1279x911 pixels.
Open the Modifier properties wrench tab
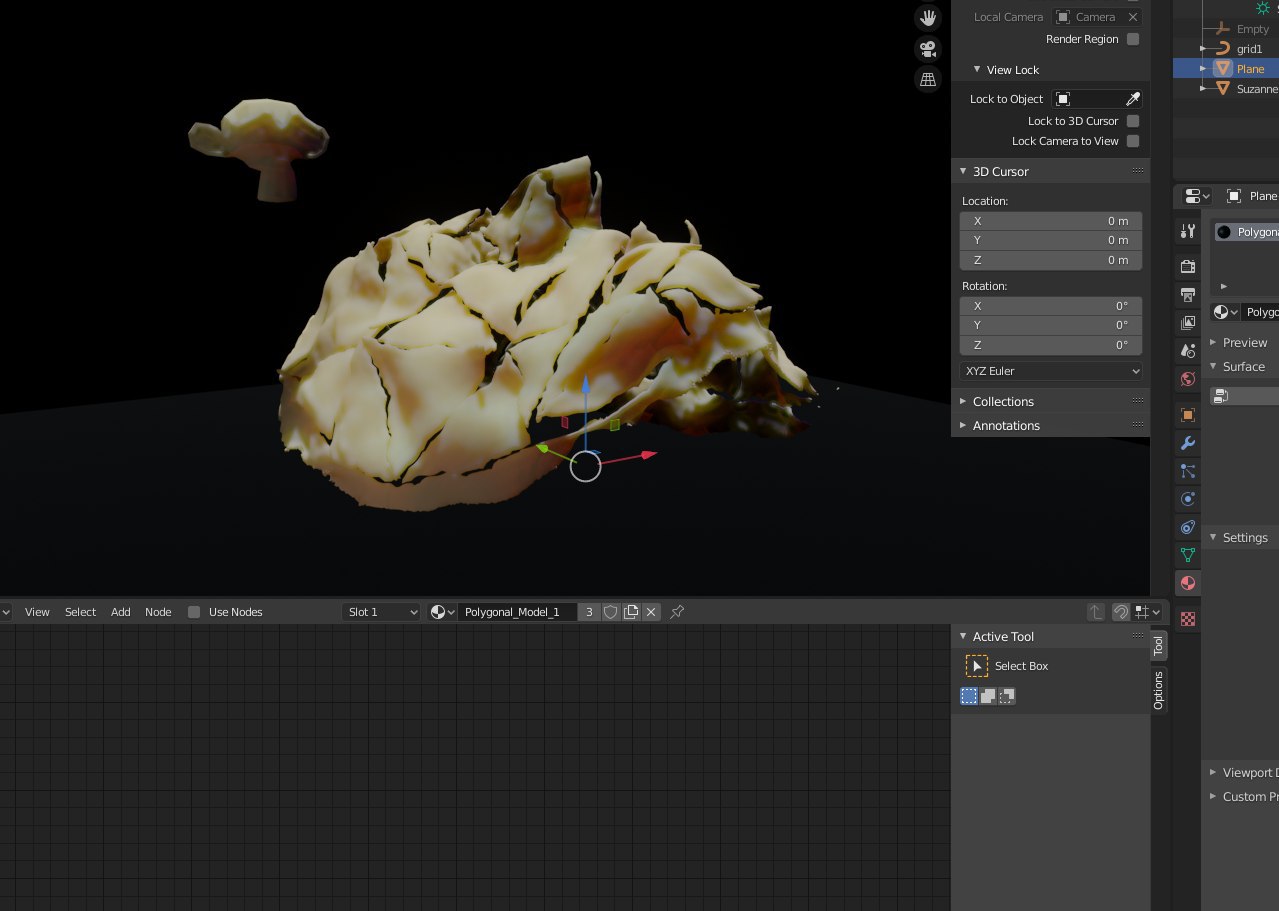[1188, 443]
